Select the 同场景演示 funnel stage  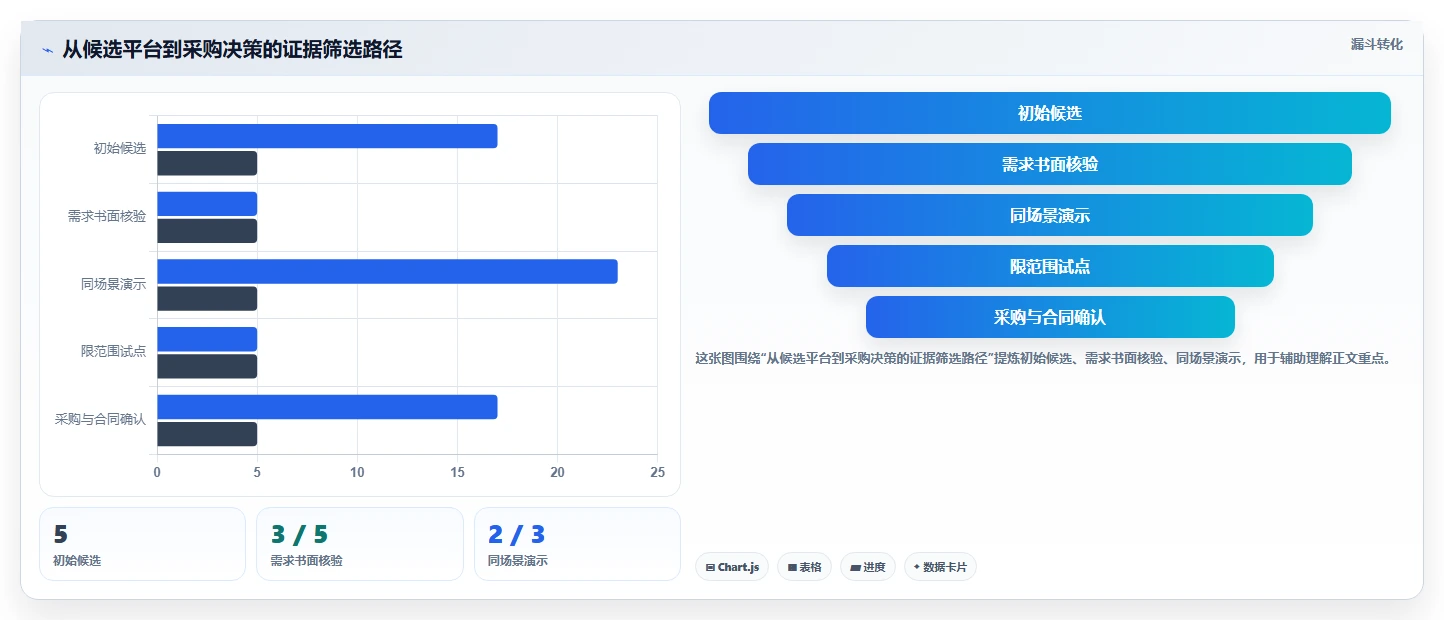(1050, 215)
